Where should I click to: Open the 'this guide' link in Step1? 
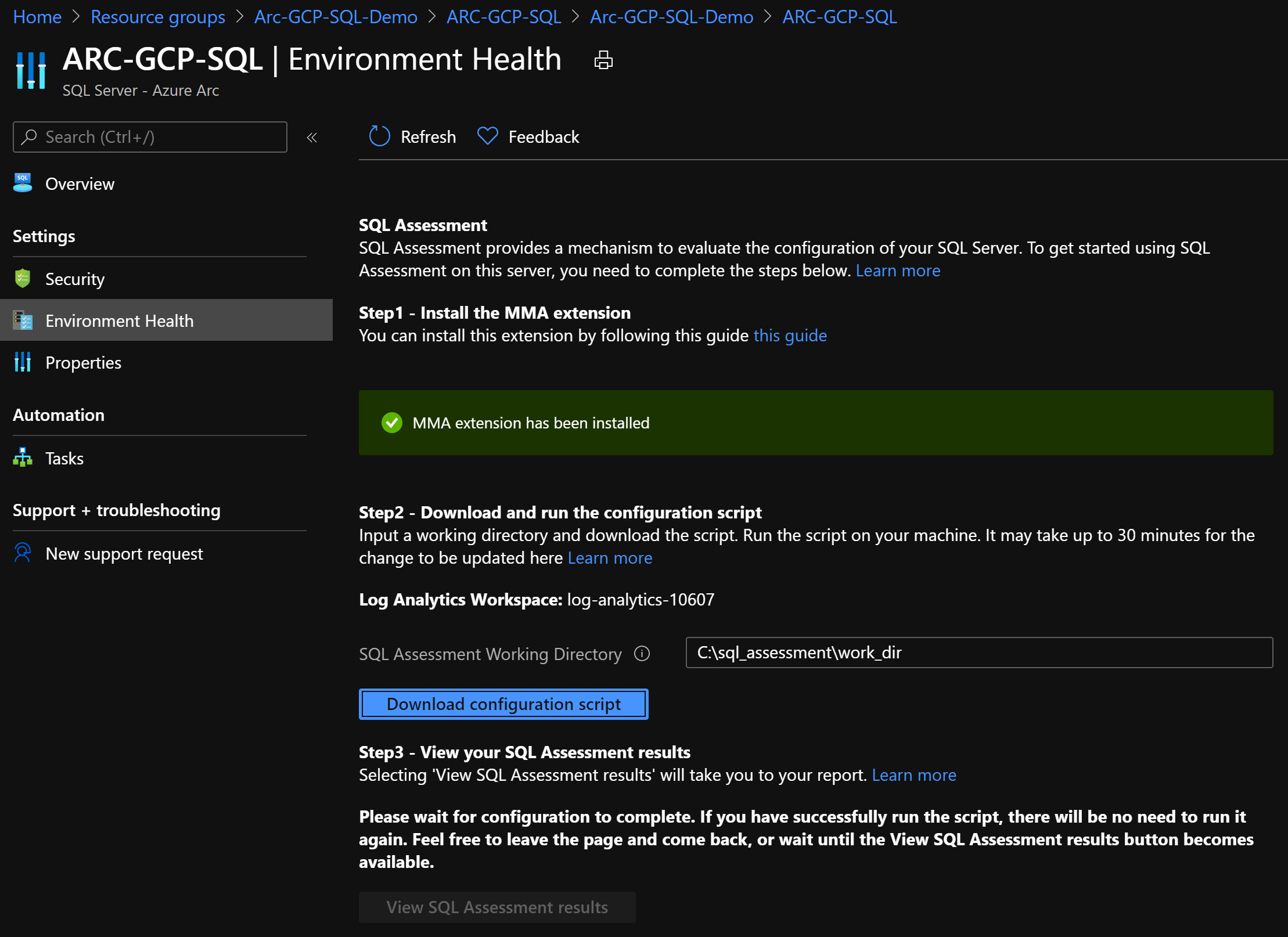[790, 336]
